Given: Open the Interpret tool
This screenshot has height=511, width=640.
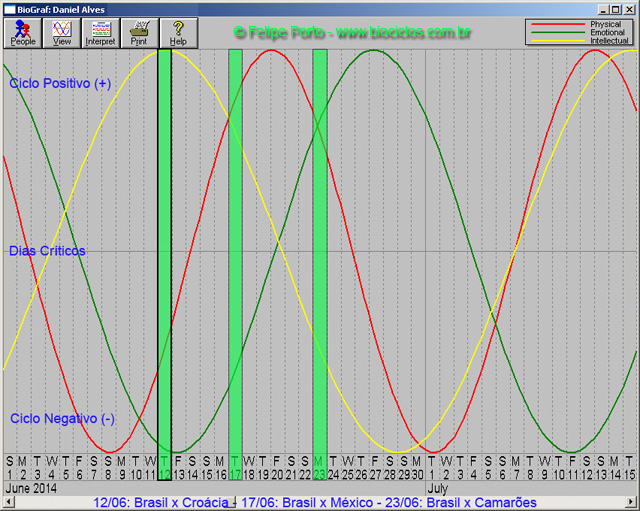Looking at the screenshot, I should (100, 33).
